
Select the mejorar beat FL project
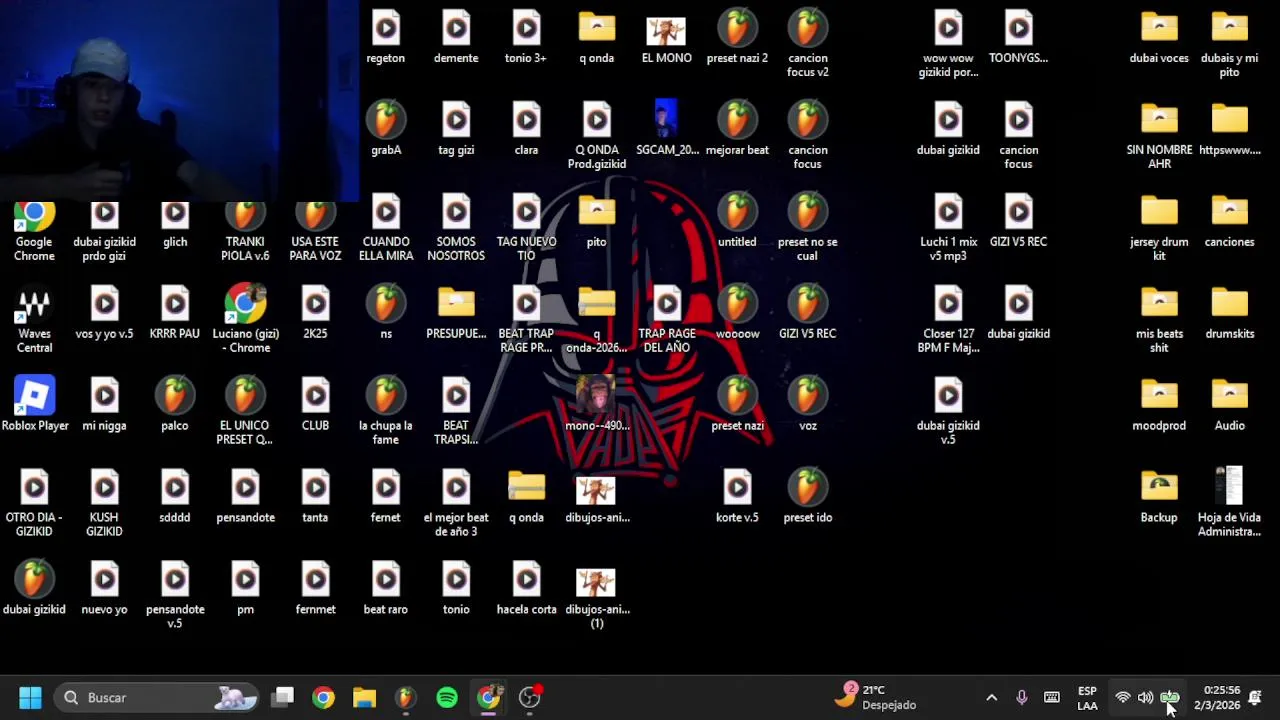pos(737,130)
